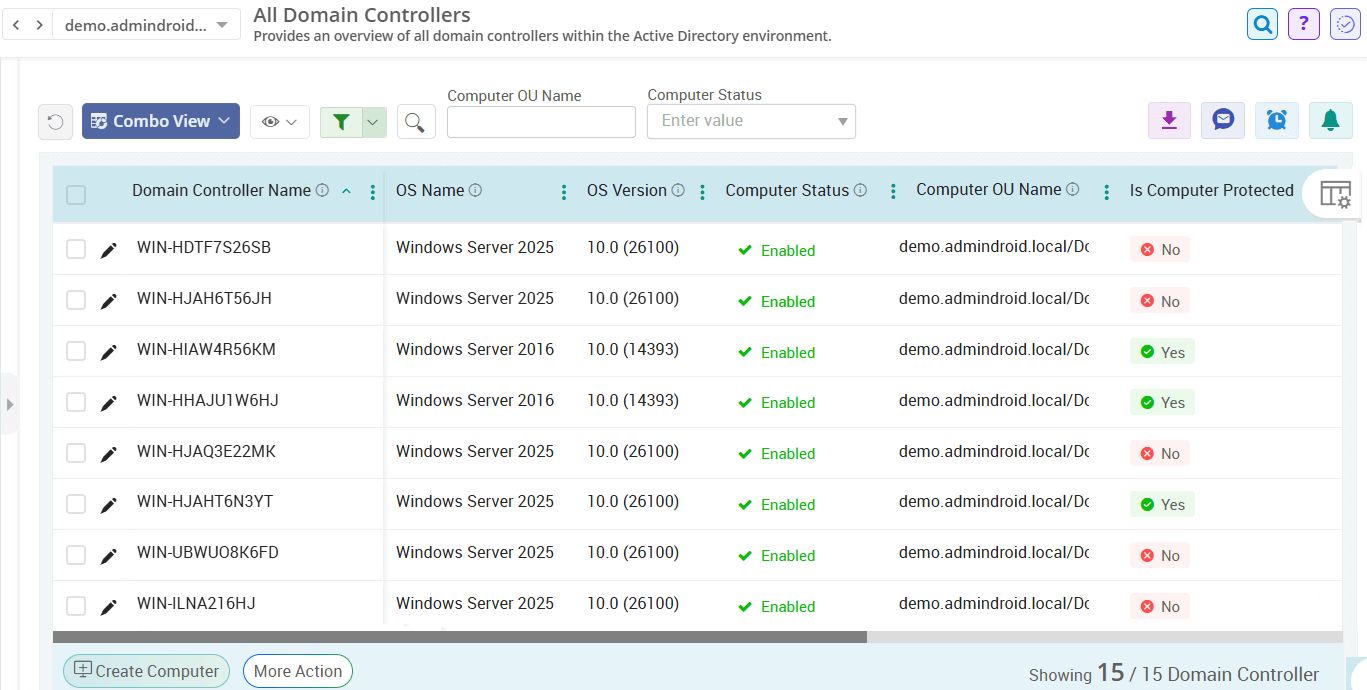Open the email report icon
This screenshot has height=690, width=1367.
(x=1223, y=120)
